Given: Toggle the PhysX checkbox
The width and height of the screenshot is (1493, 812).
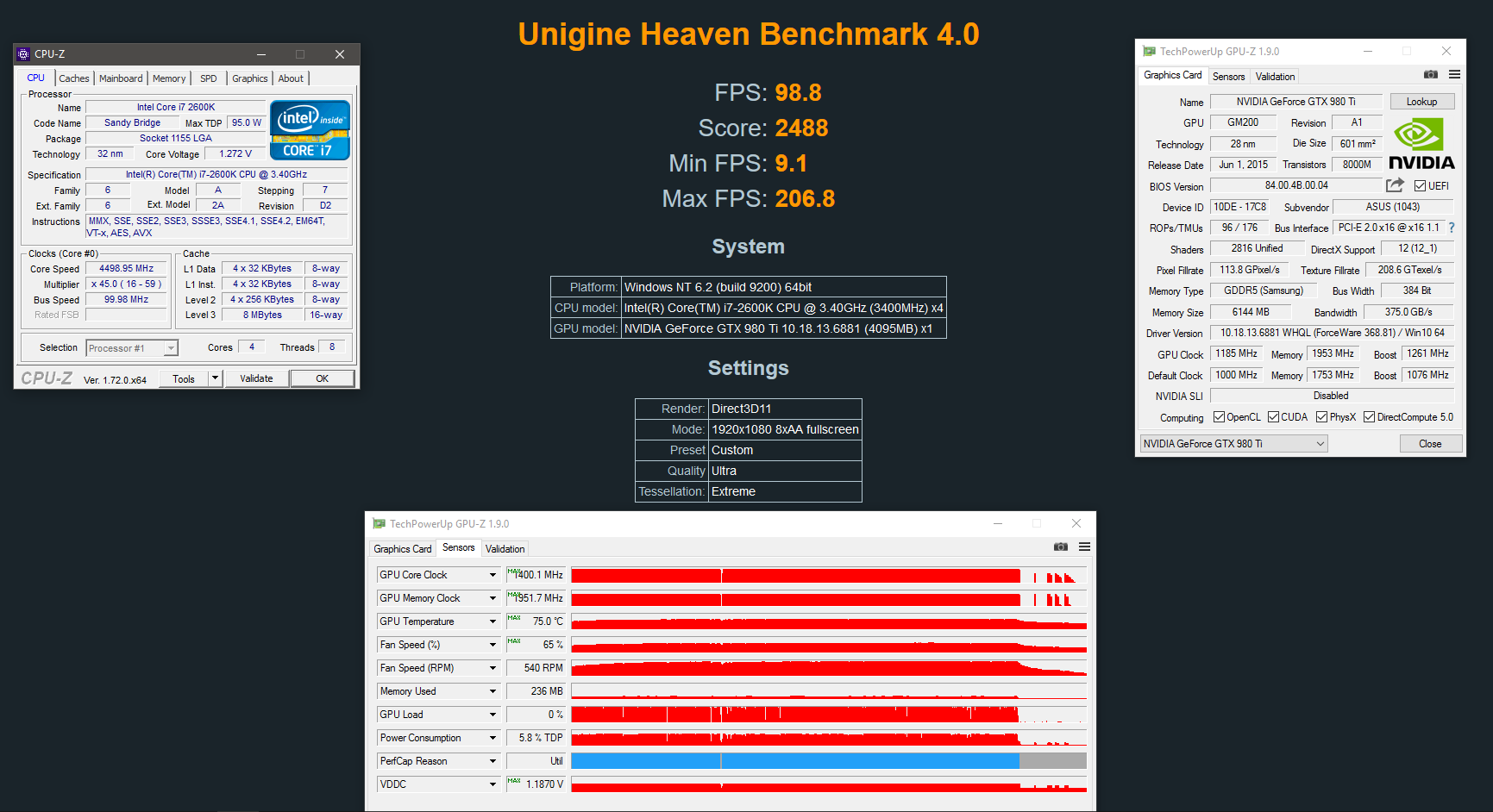Looking at the screenshot, I should click(1321, 417).
